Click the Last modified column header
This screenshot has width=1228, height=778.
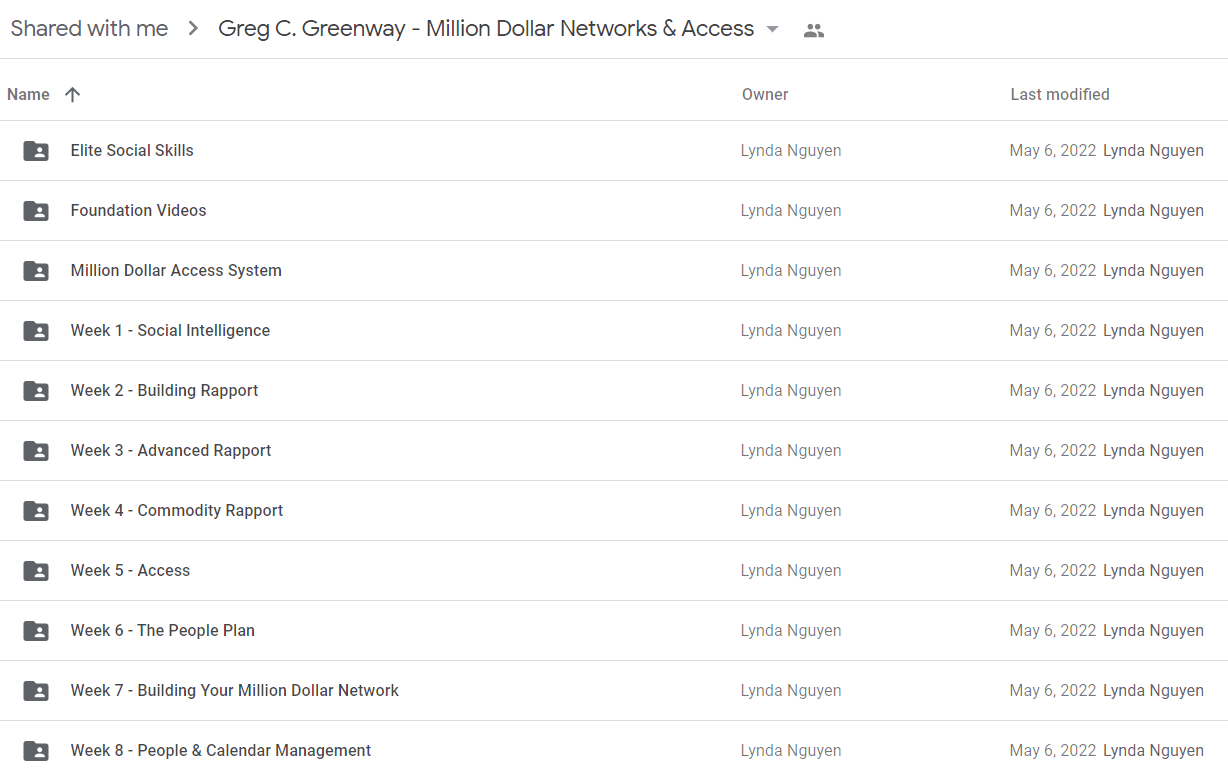point(1060,94)
